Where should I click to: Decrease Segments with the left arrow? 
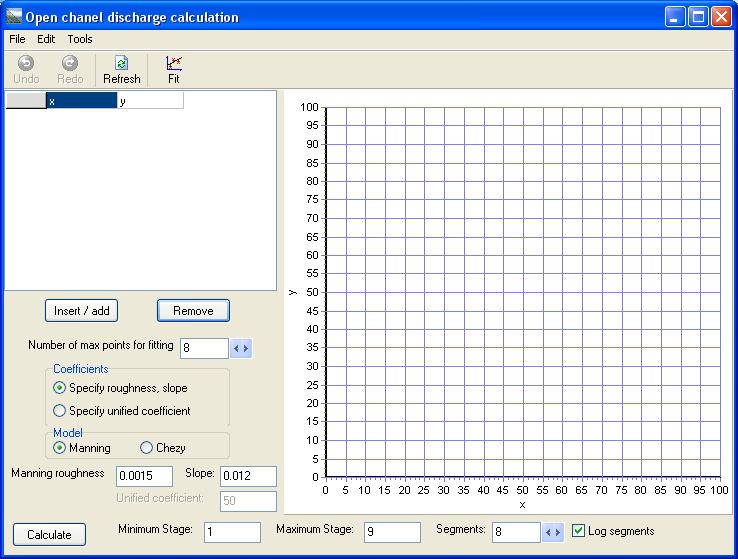(548, 533)
